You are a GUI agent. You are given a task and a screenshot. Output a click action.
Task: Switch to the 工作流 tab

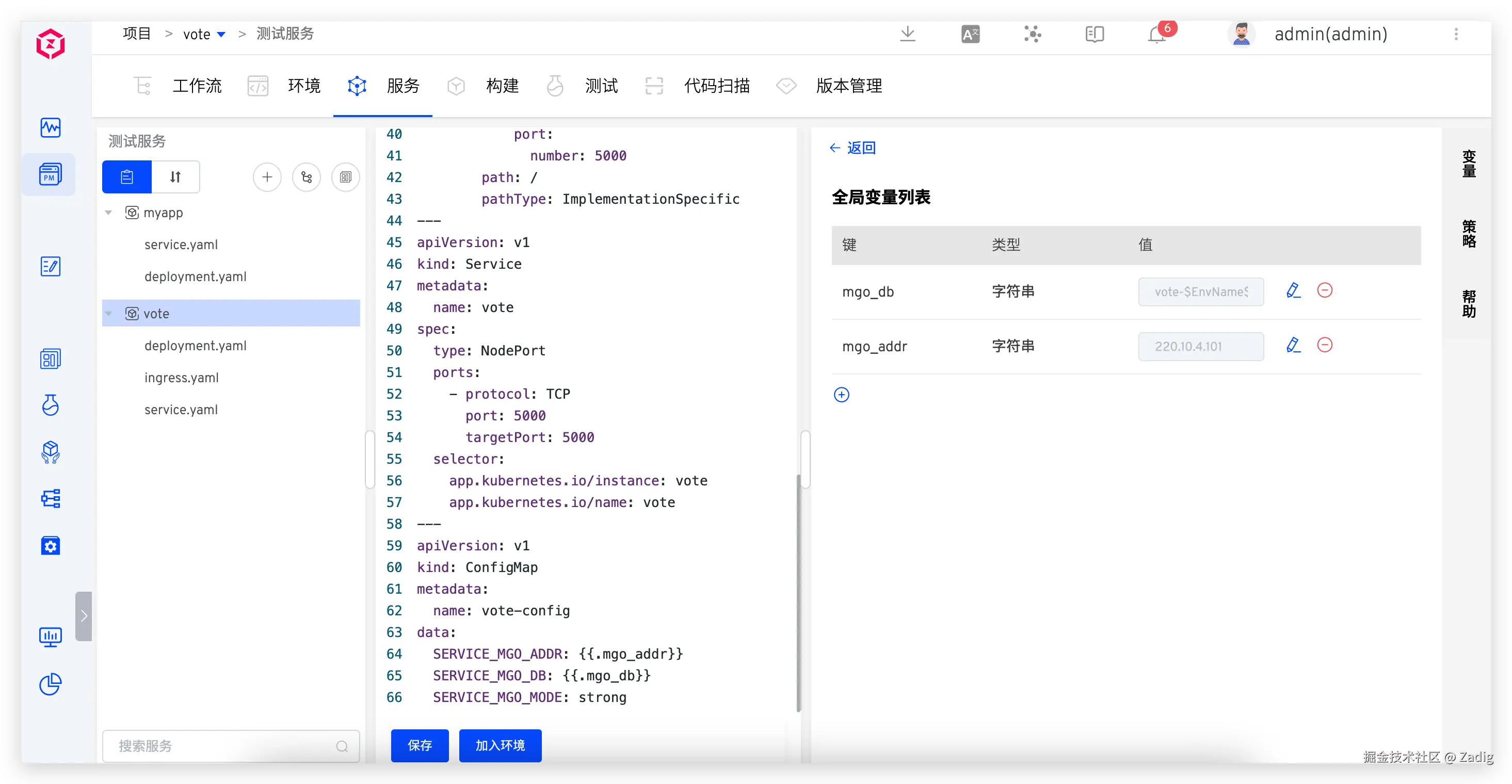[196, 86]
